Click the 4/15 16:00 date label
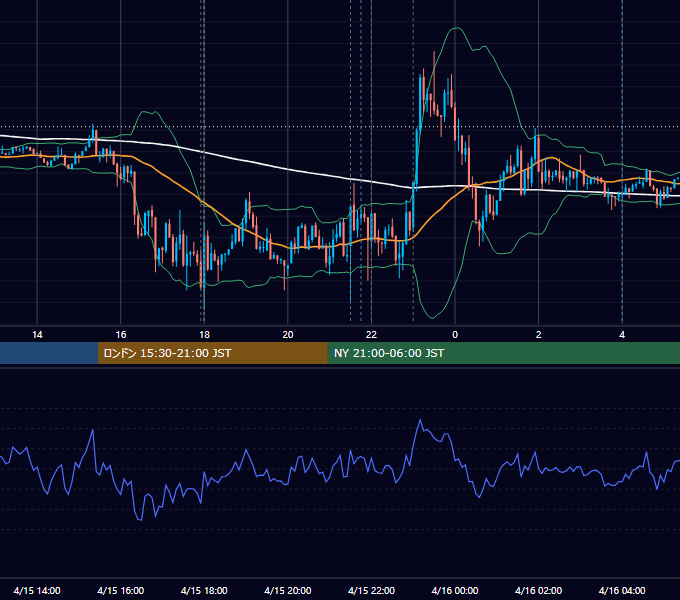680x600 pixels. pyautogui.click(x=121, y=590)
